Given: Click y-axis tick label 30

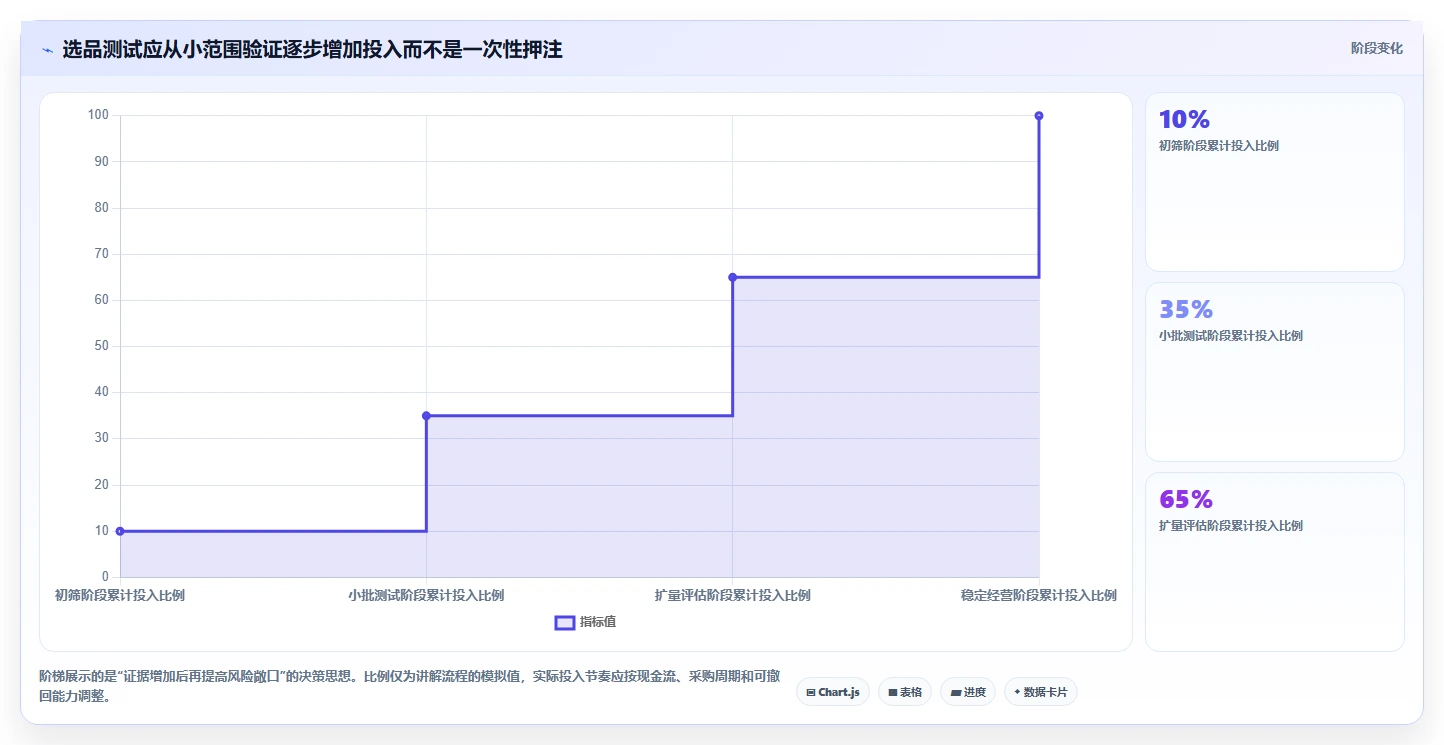Looking at the screenshot, I should point(102,438).
